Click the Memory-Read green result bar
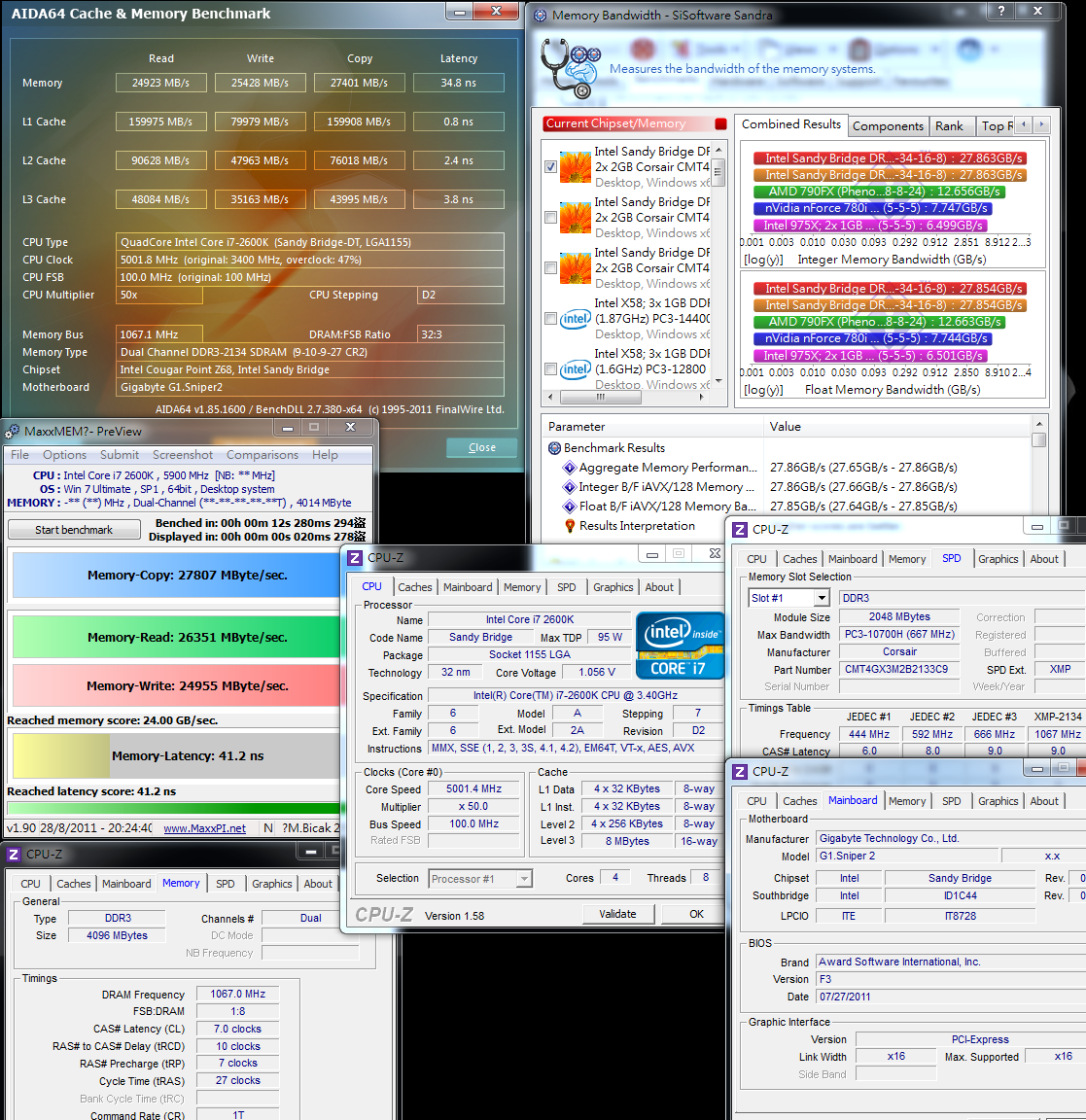This screenshot has height=1120, width=1086. [x=176, y=637]
